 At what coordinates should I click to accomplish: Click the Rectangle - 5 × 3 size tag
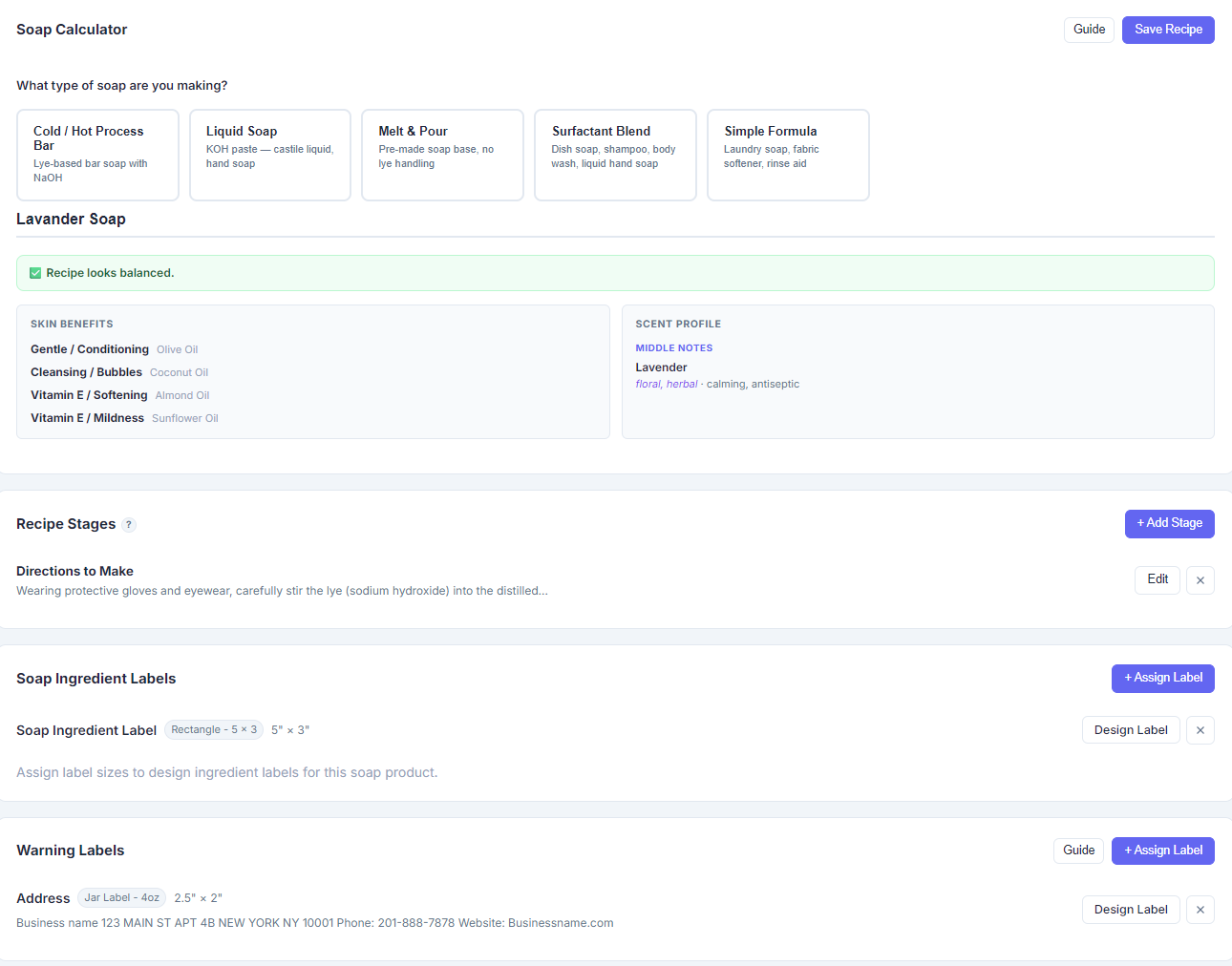214,730
